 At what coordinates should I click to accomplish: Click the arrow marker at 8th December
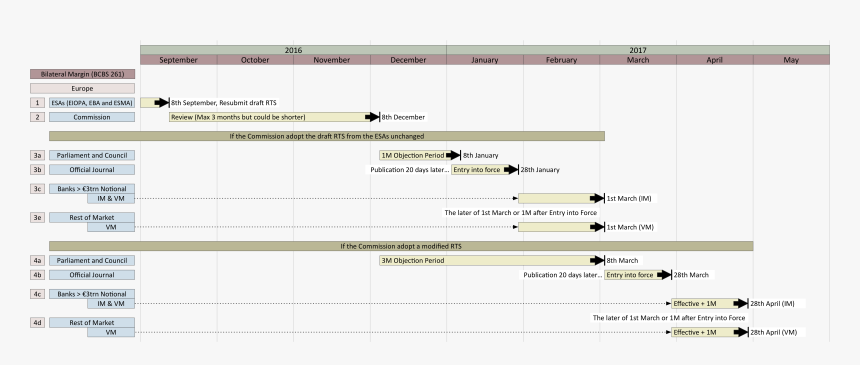click(x=372, y=117)
